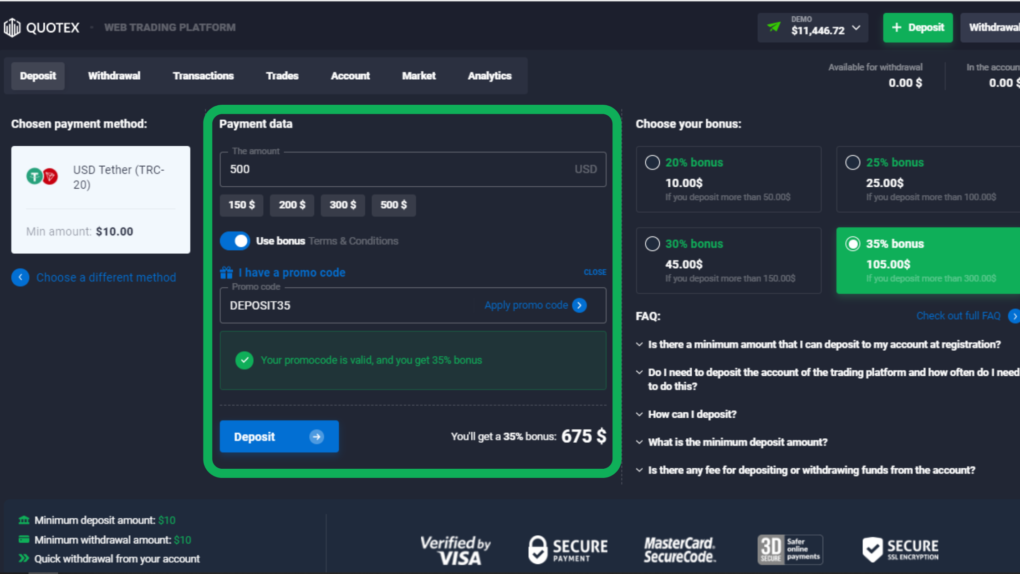Click the amount input field showing 500
This screenshot has width=1020, height=574.
point(413,169)
